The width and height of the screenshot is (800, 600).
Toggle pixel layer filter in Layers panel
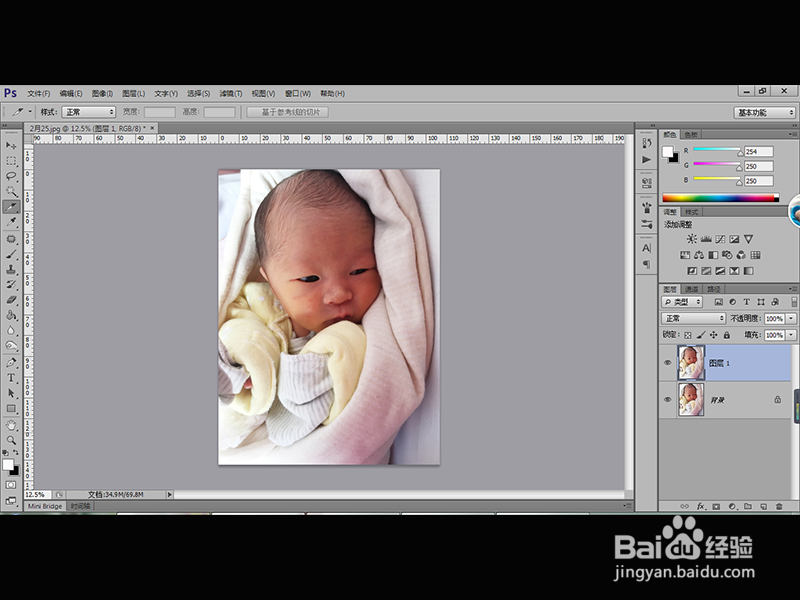coord(718,302)
